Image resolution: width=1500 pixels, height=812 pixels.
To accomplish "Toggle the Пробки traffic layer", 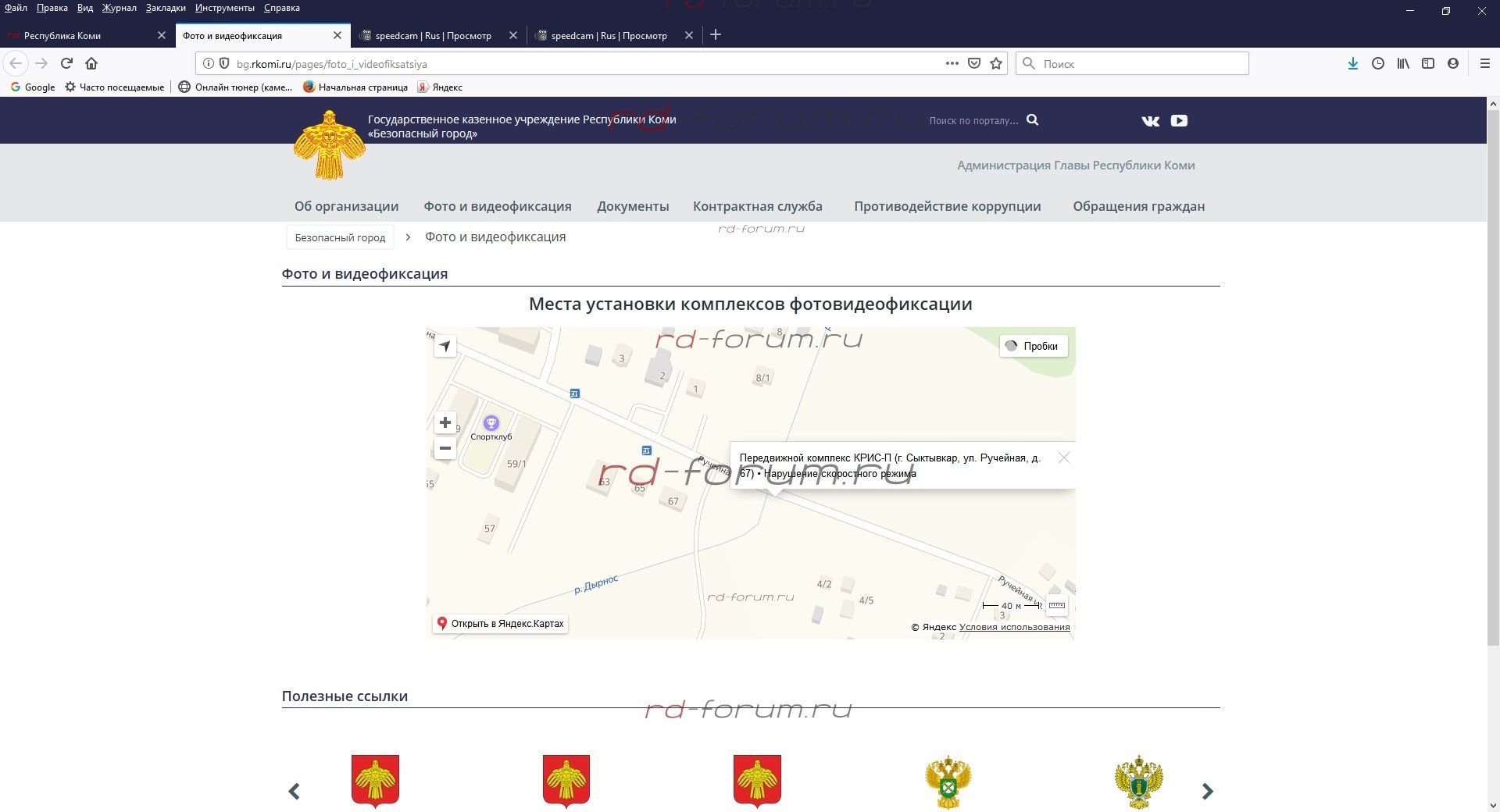I will (x=1033, y=346).
